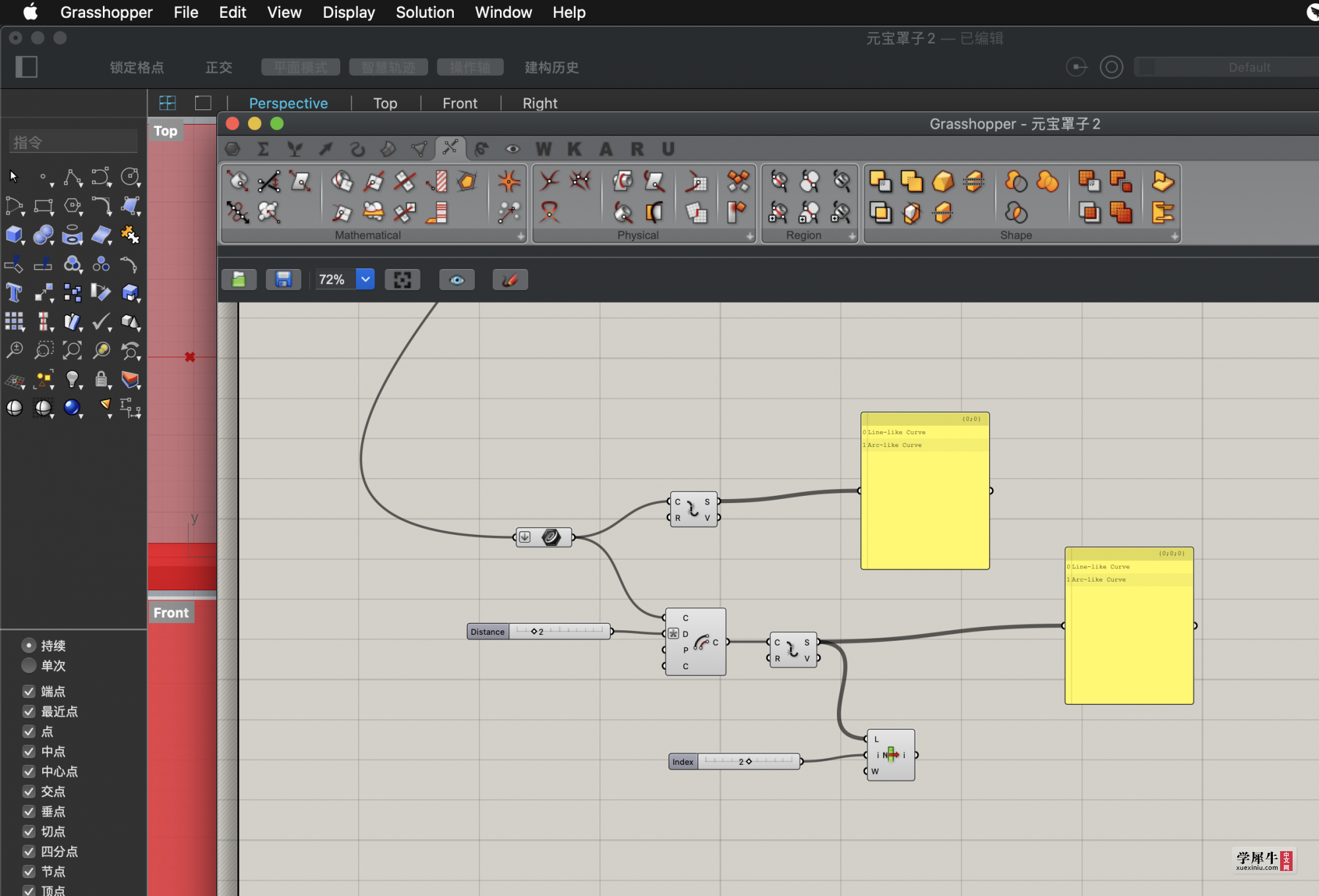Open the Solution menu

[425, 13]
